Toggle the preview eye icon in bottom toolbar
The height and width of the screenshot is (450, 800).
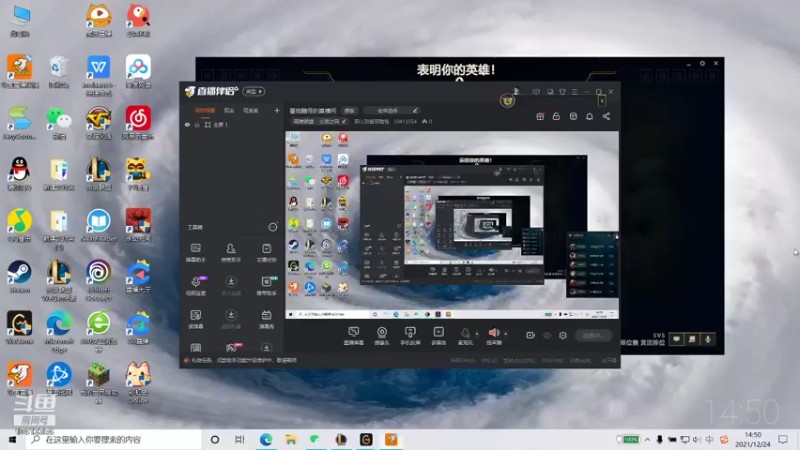(x=547, y=335)
